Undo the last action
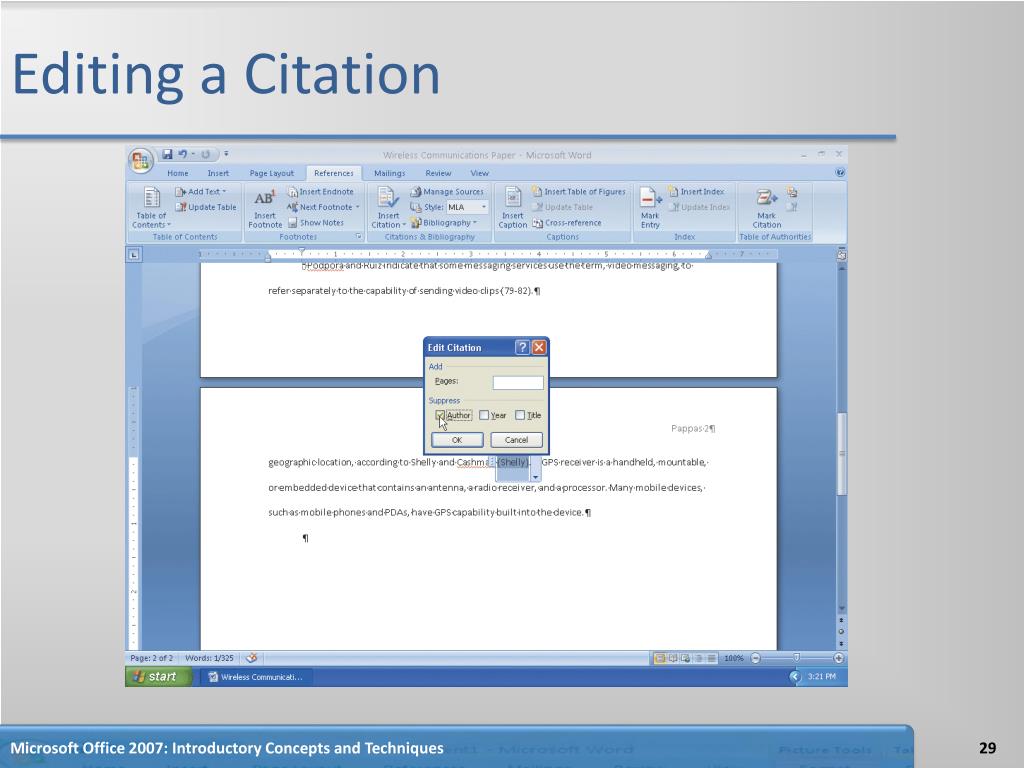 click(182, 154)
